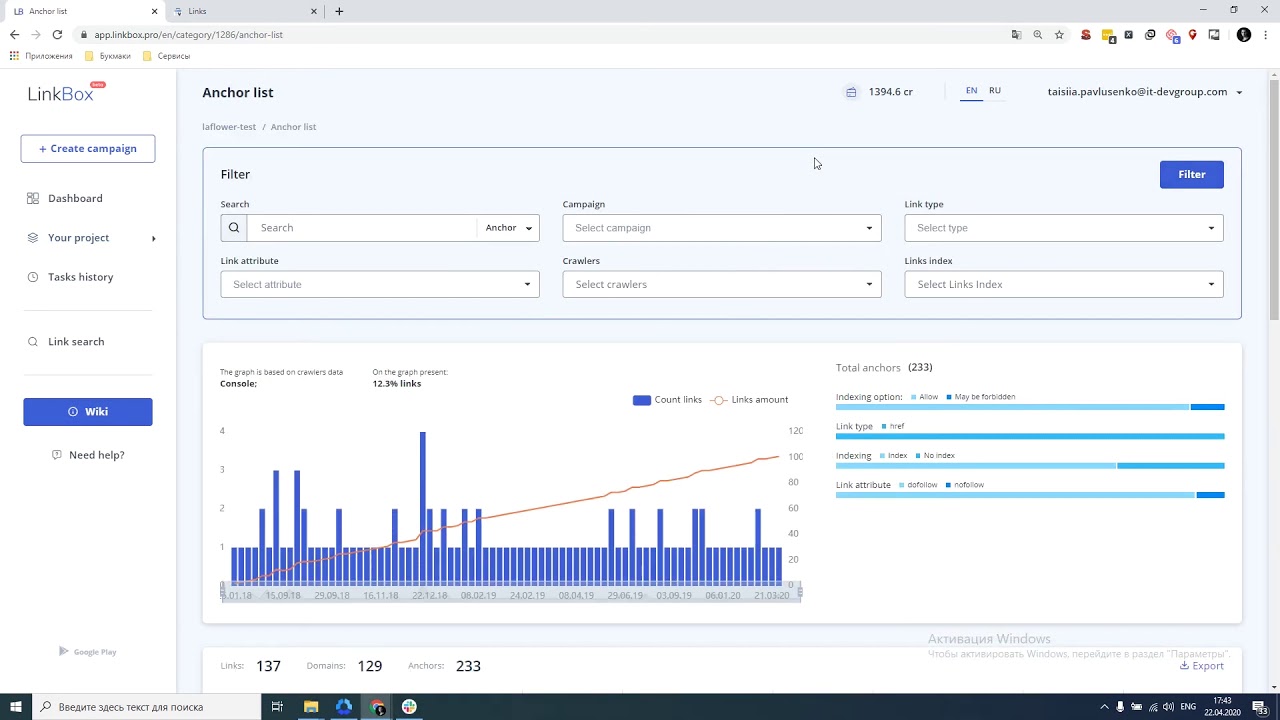This screenshot has width=1280, height=720.
Task: Open the Select Links Index dropdown
Action: coord(1064,284)
